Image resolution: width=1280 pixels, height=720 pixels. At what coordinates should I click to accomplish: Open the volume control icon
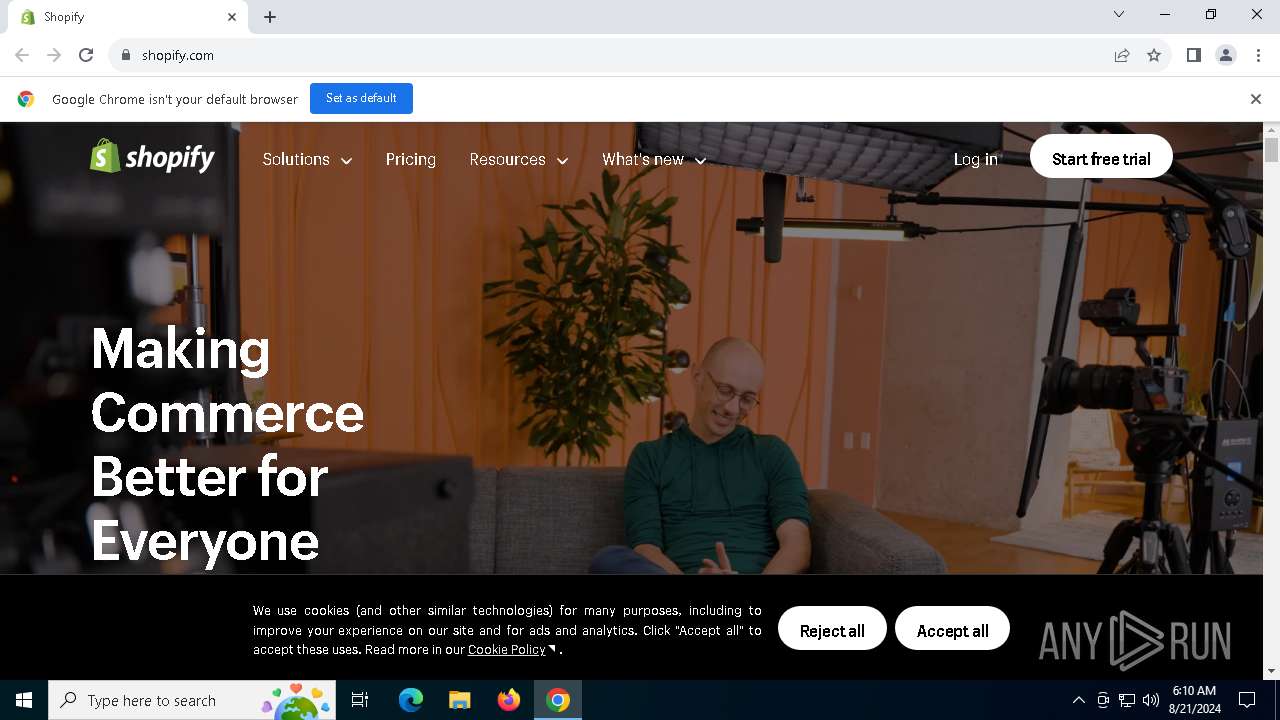(1151, 700)
